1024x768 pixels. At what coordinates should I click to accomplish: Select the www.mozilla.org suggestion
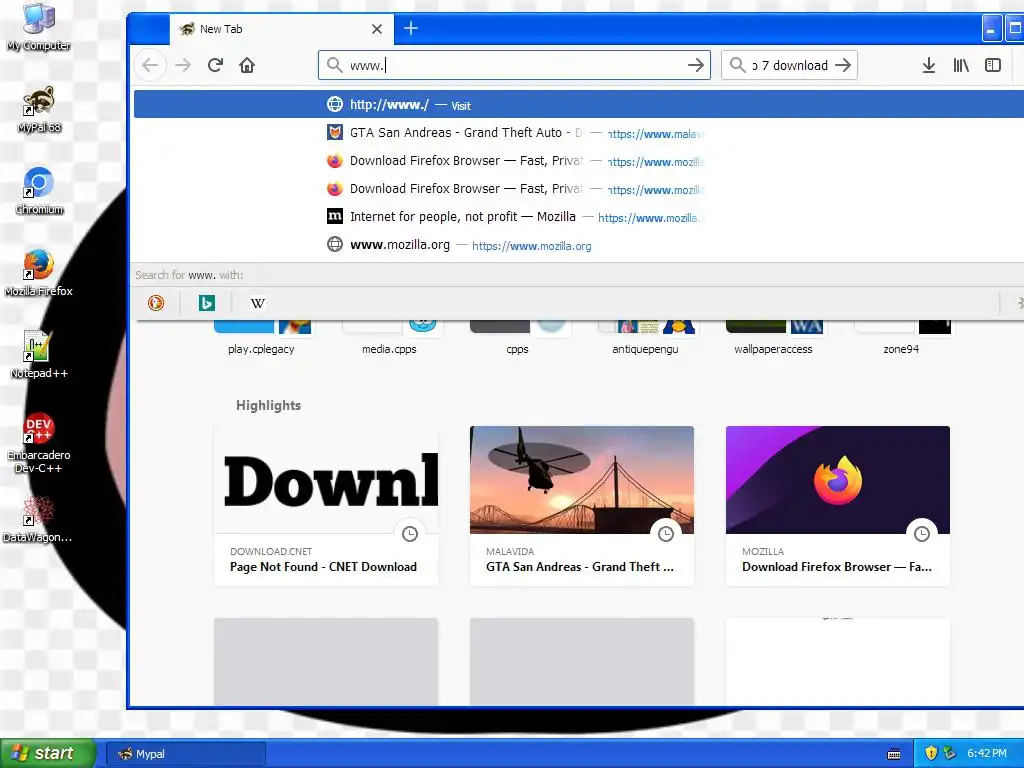click(579, 245)
